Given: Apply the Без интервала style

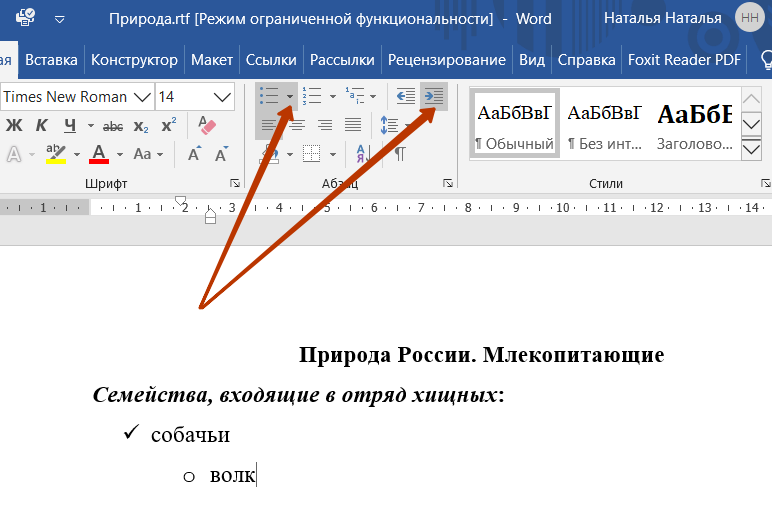Looking at the screenshot, I should pyautogui.click(x=605, y=124).
